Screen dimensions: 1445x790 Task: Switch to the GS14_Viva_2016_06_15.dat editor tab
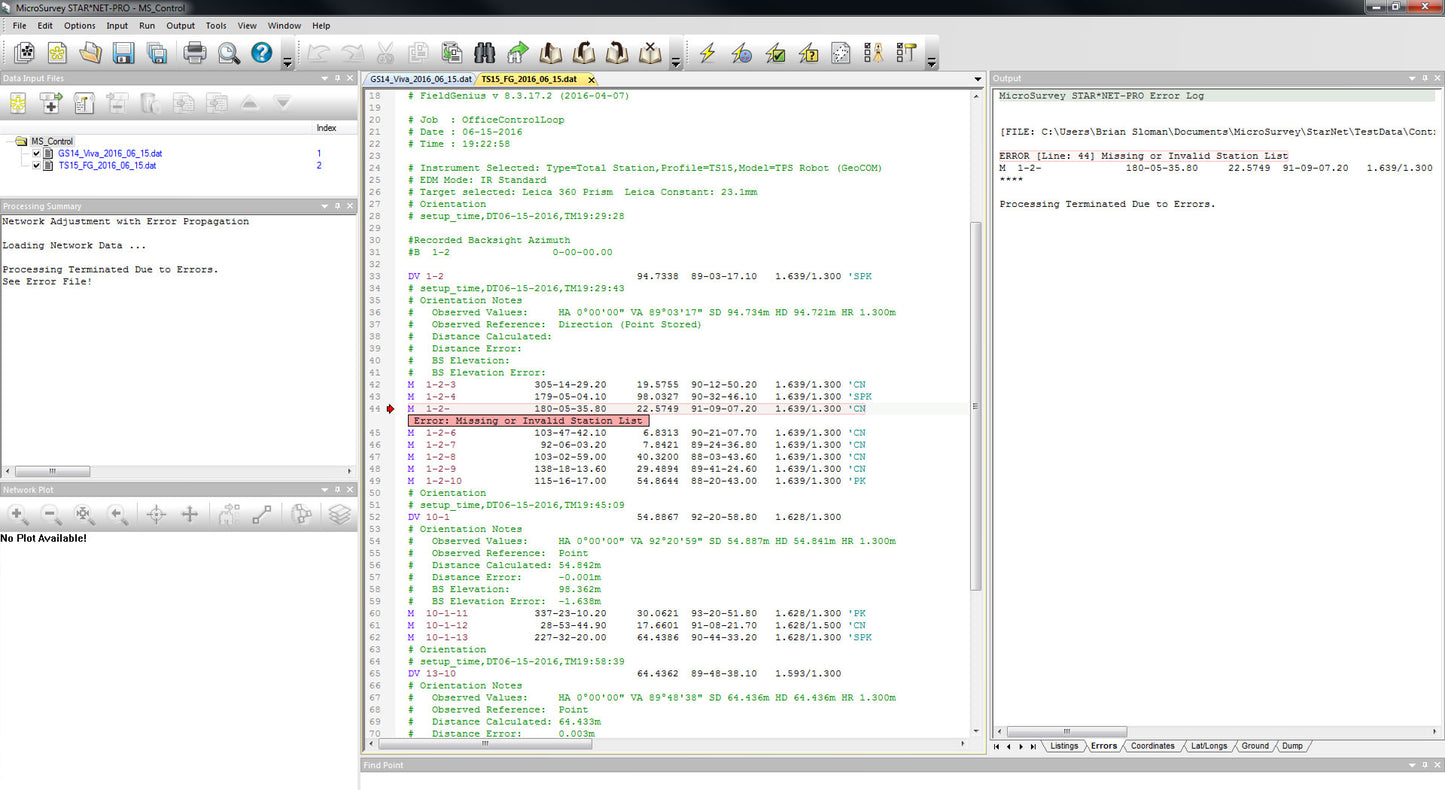(420, 79)
